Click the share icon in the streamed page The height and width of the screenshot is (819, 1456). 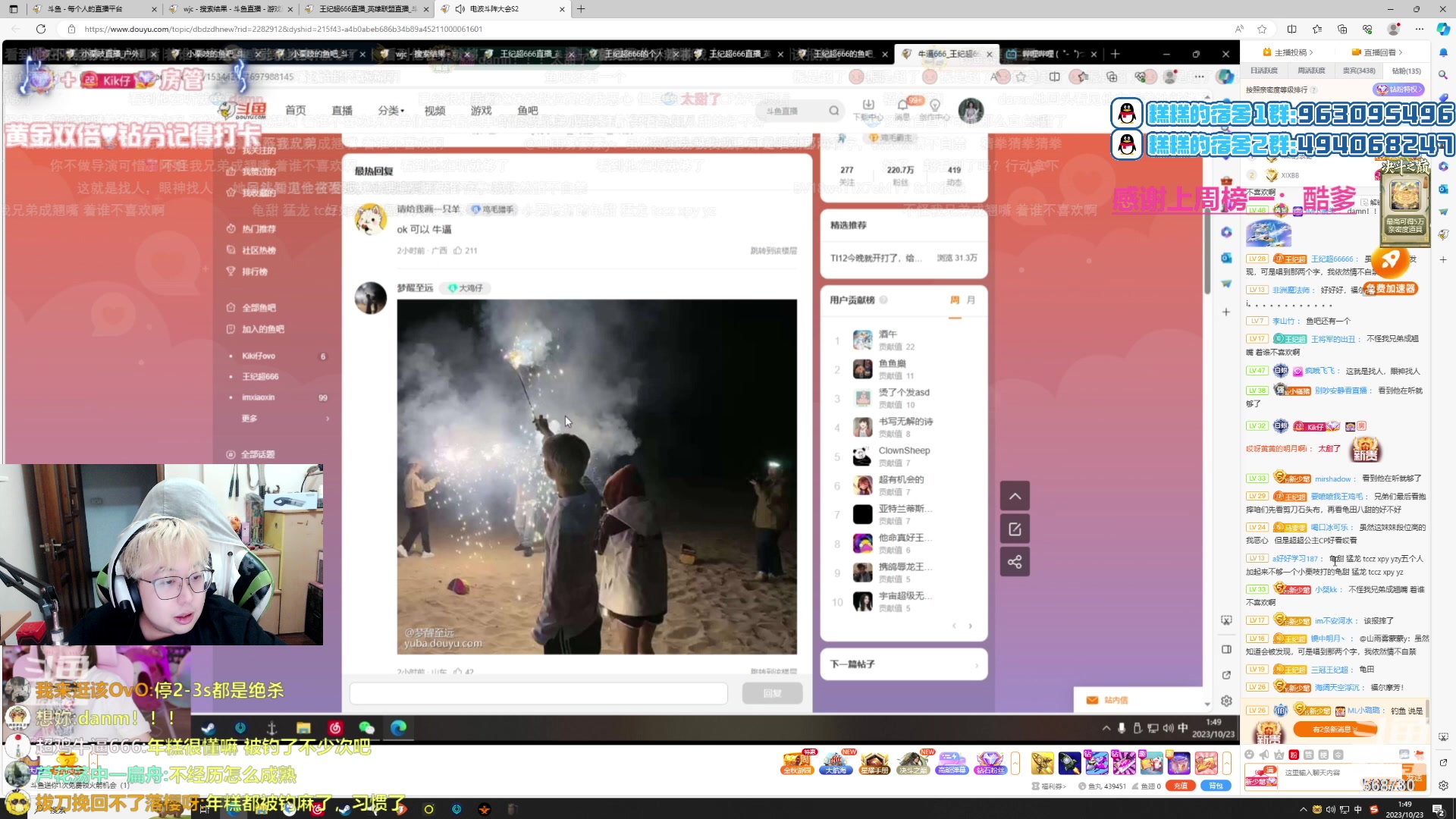pyautogui.click(x=1015, y=562)
